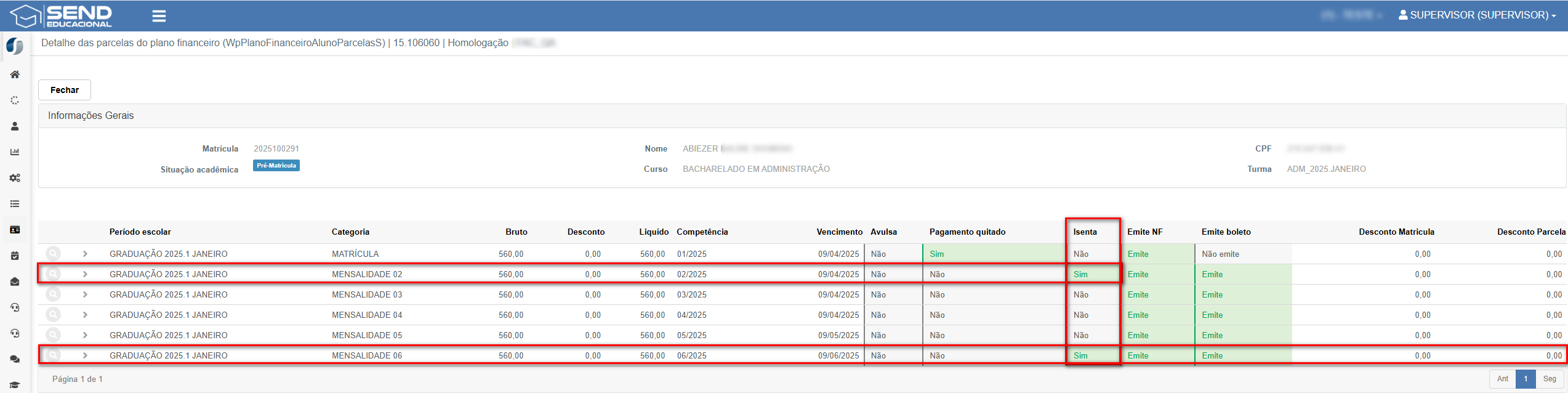Click the Vencimento column header

(x=840, y=232)
